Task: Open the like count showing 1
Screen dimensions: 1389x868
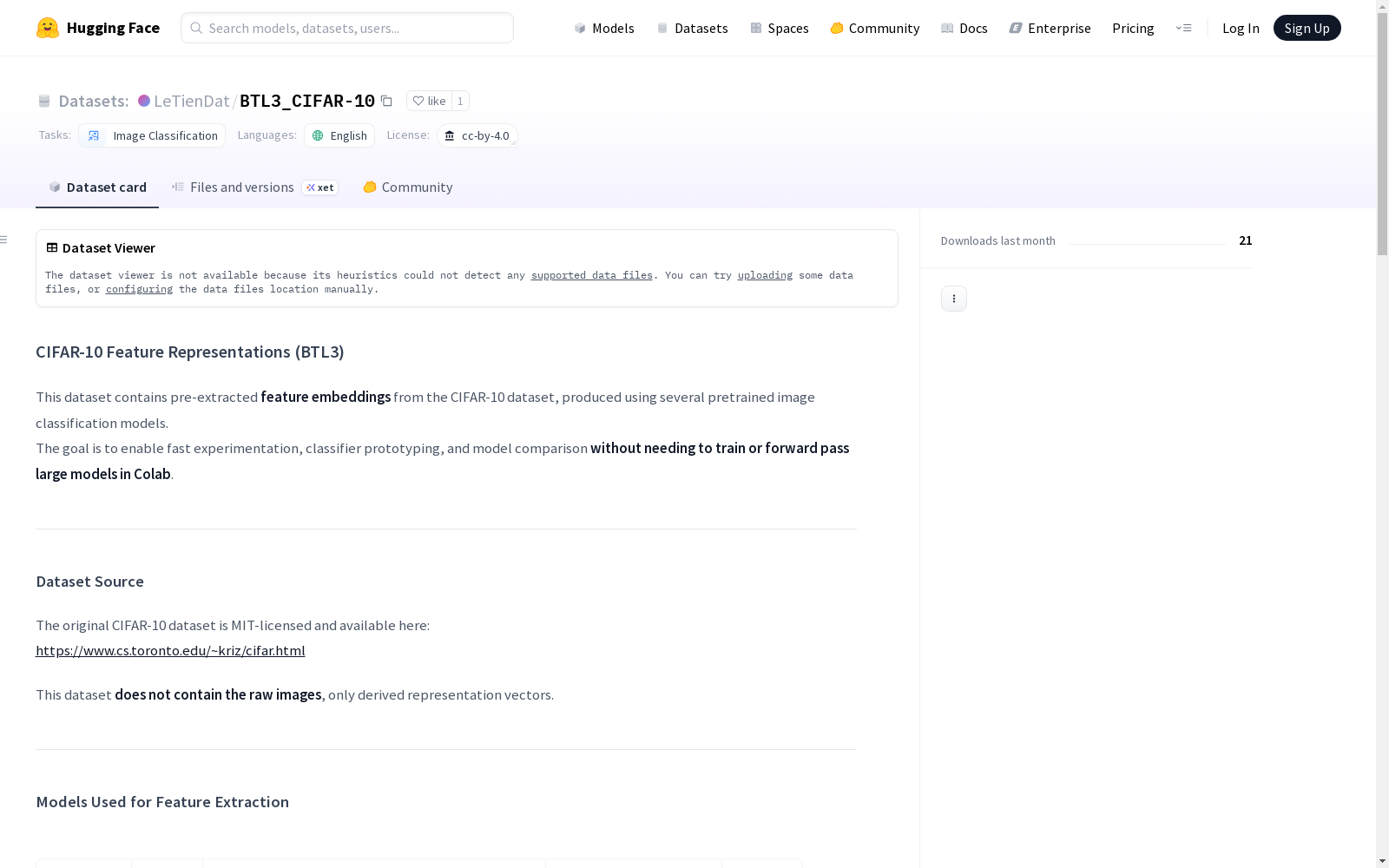Action: pyautogui.click(x=460, y=101)
